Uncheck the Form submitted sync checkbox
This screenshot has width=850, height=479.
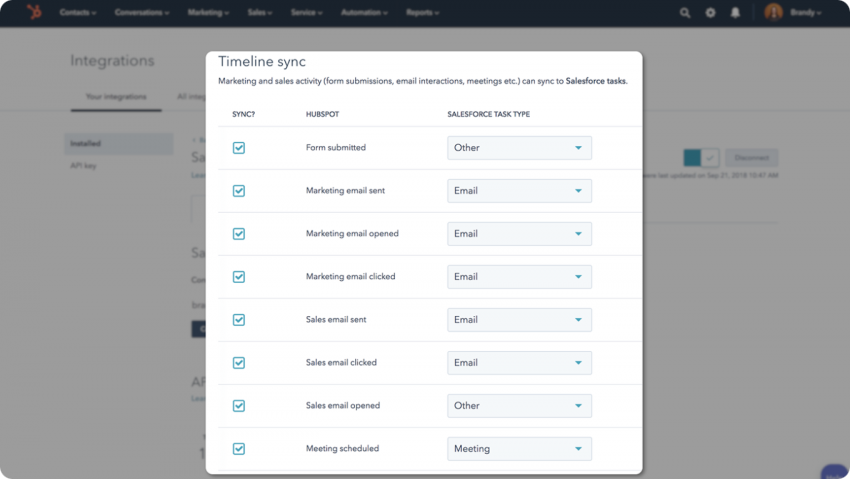[239, 148]
